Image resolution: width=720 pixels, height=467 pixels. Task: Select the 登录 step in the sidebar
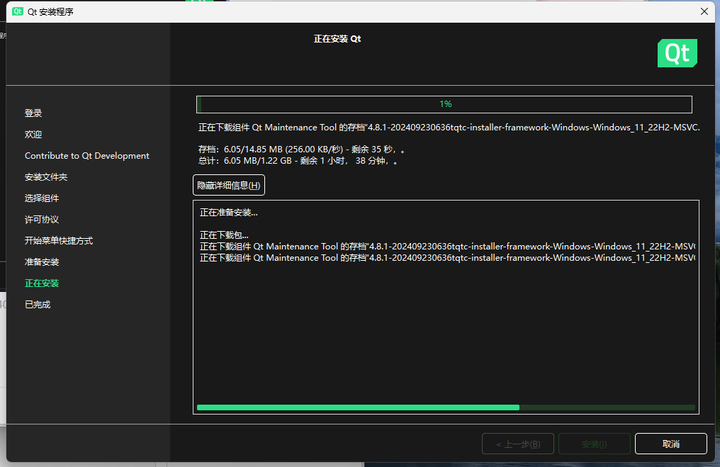pyautogui.click(x=34, y=113)
